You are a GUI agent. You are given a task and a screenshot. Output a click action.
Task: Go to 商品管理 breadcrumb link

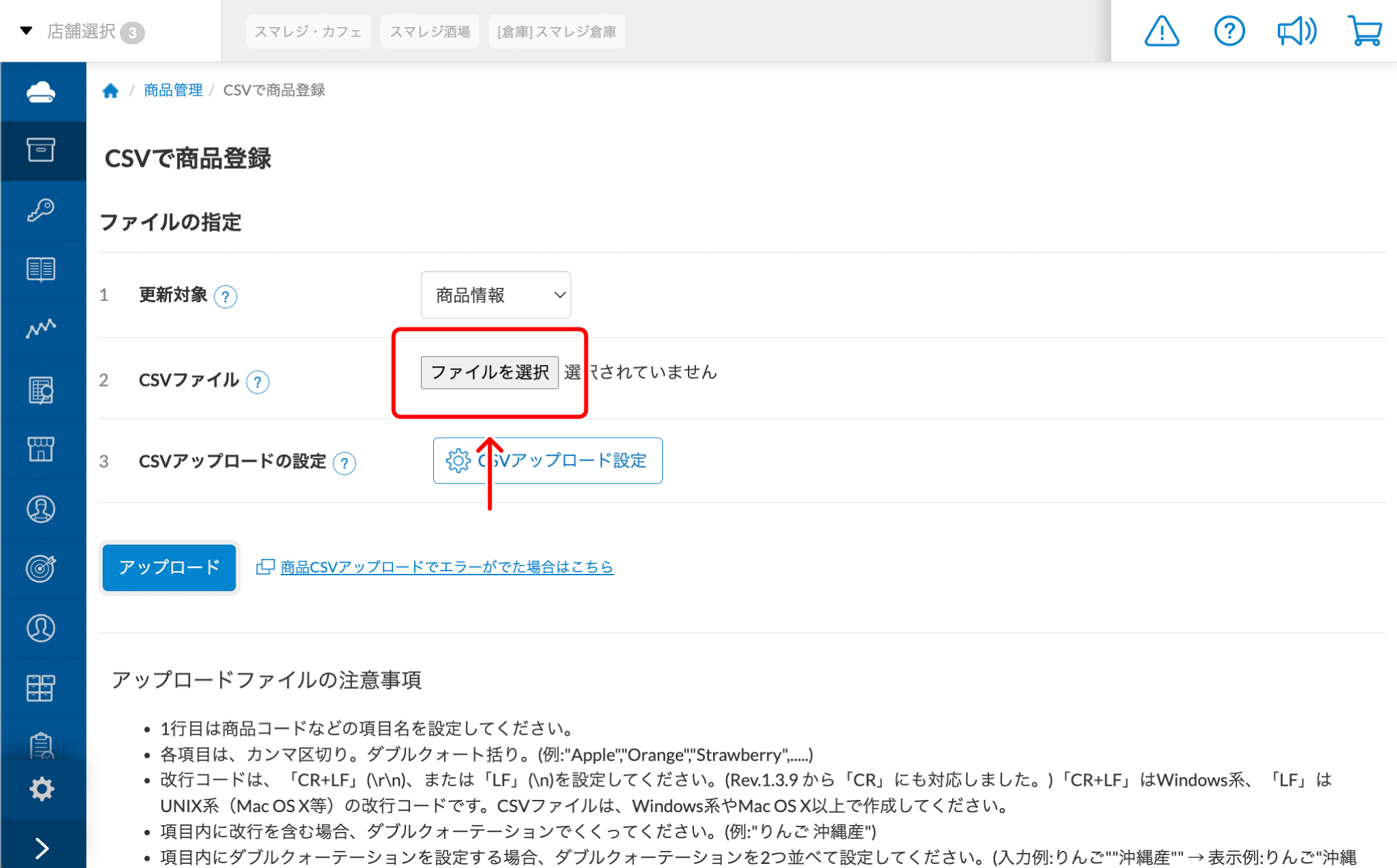point(173,91)
